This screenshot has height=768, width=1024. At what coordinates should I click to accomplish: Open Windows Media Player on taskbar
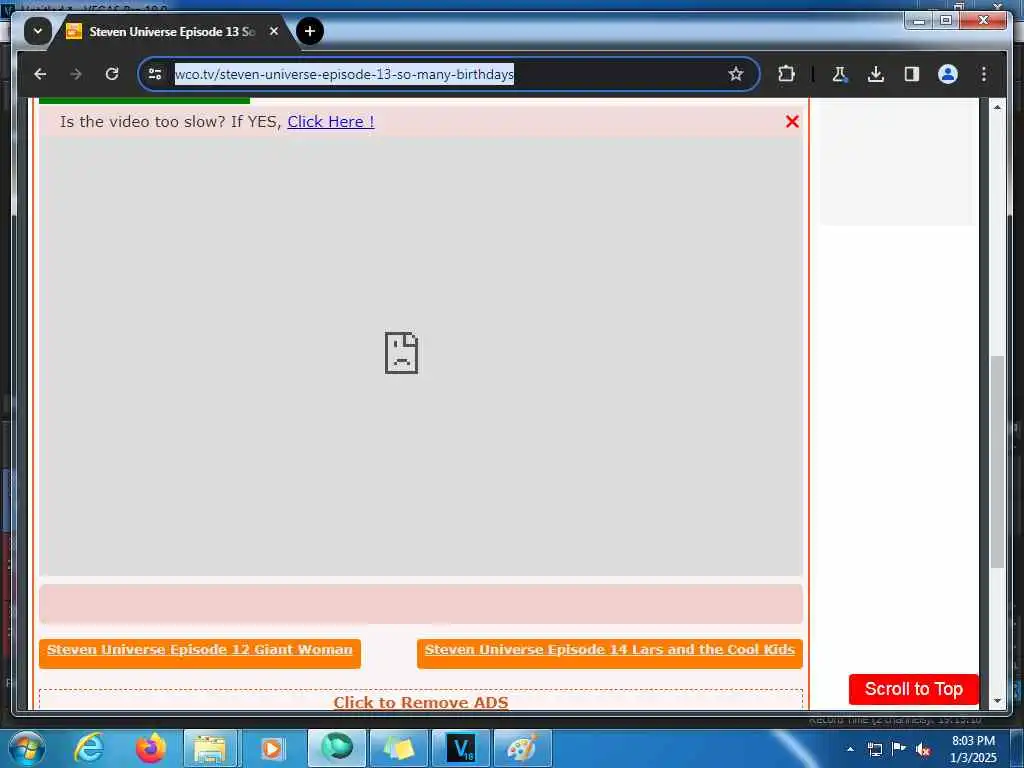coord(271,748)
